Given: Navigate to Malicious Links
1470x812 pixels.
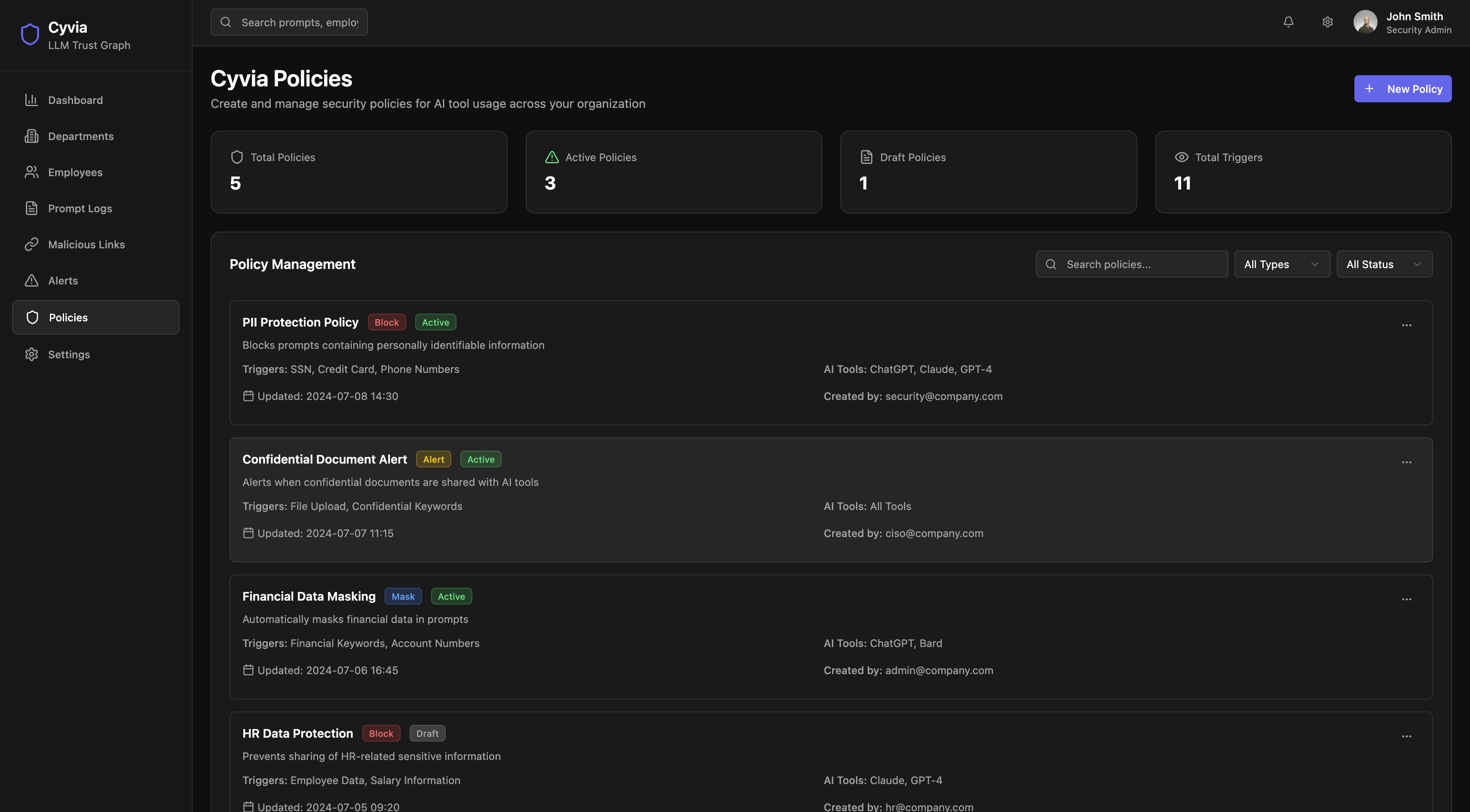Looking at the screenshot, I should click(x=86, y=244).
